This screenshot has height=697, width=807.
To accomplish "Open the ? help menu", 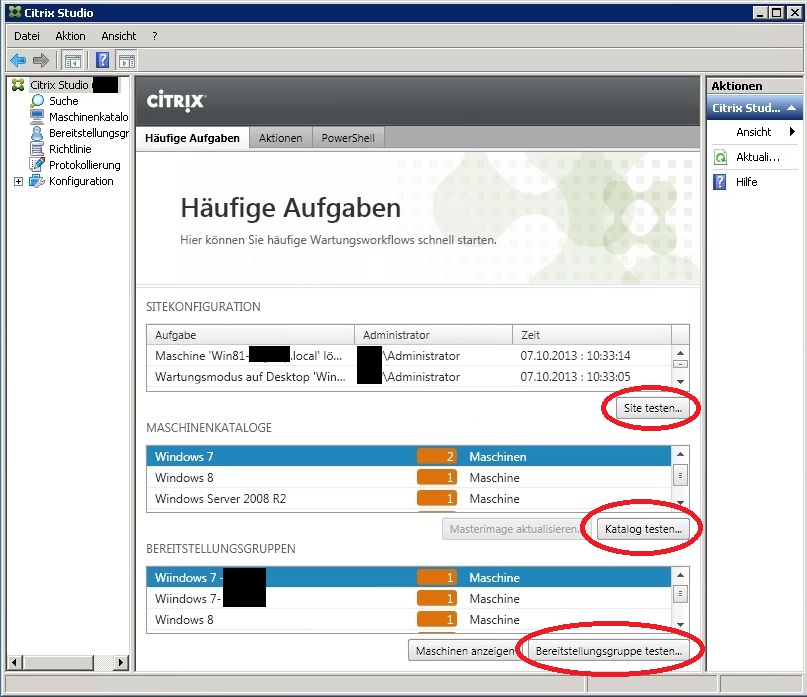I will coord(155,36).
